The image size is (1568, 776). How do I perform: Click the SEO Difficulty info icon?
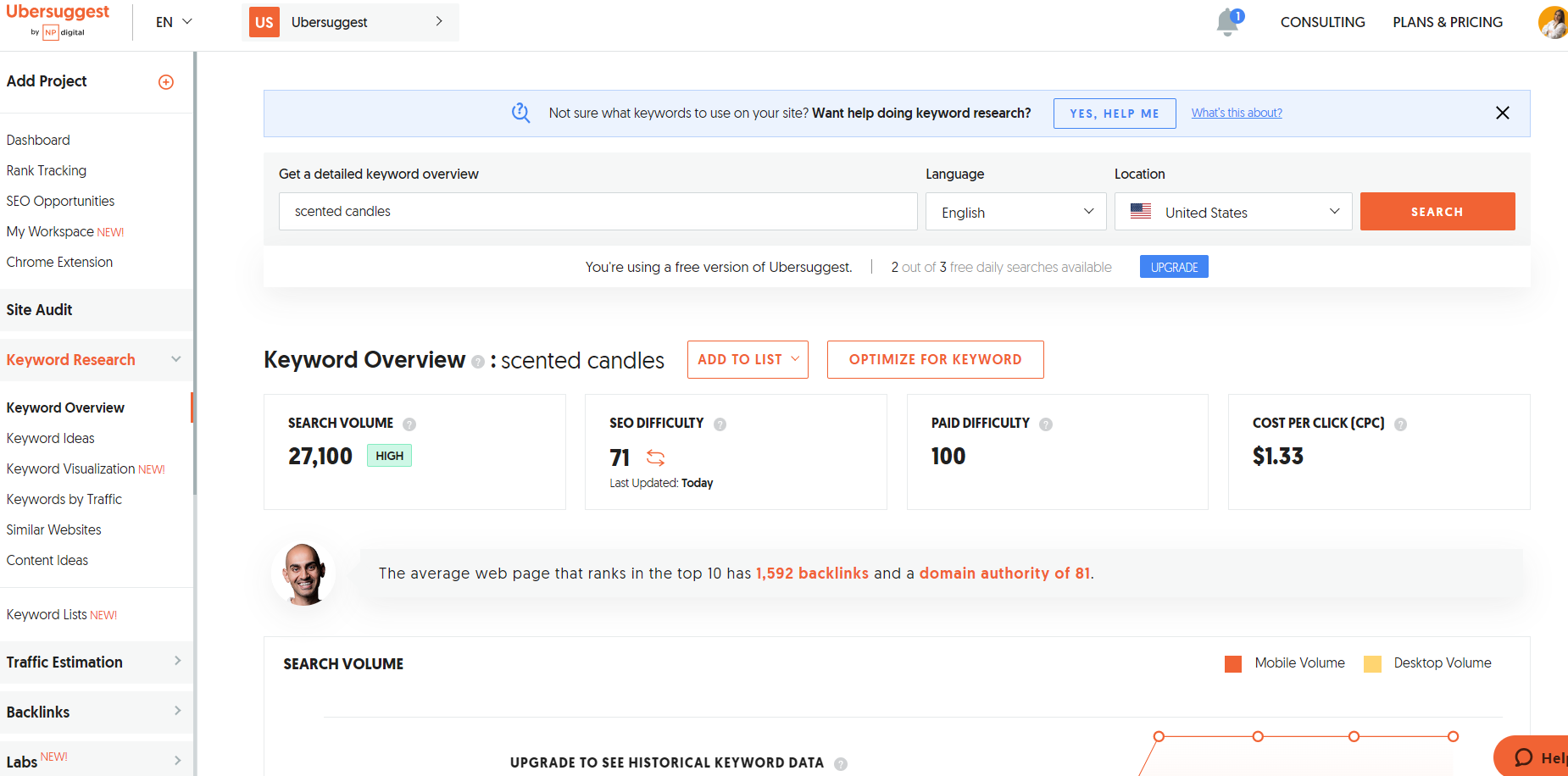click(x=720, y=424)
